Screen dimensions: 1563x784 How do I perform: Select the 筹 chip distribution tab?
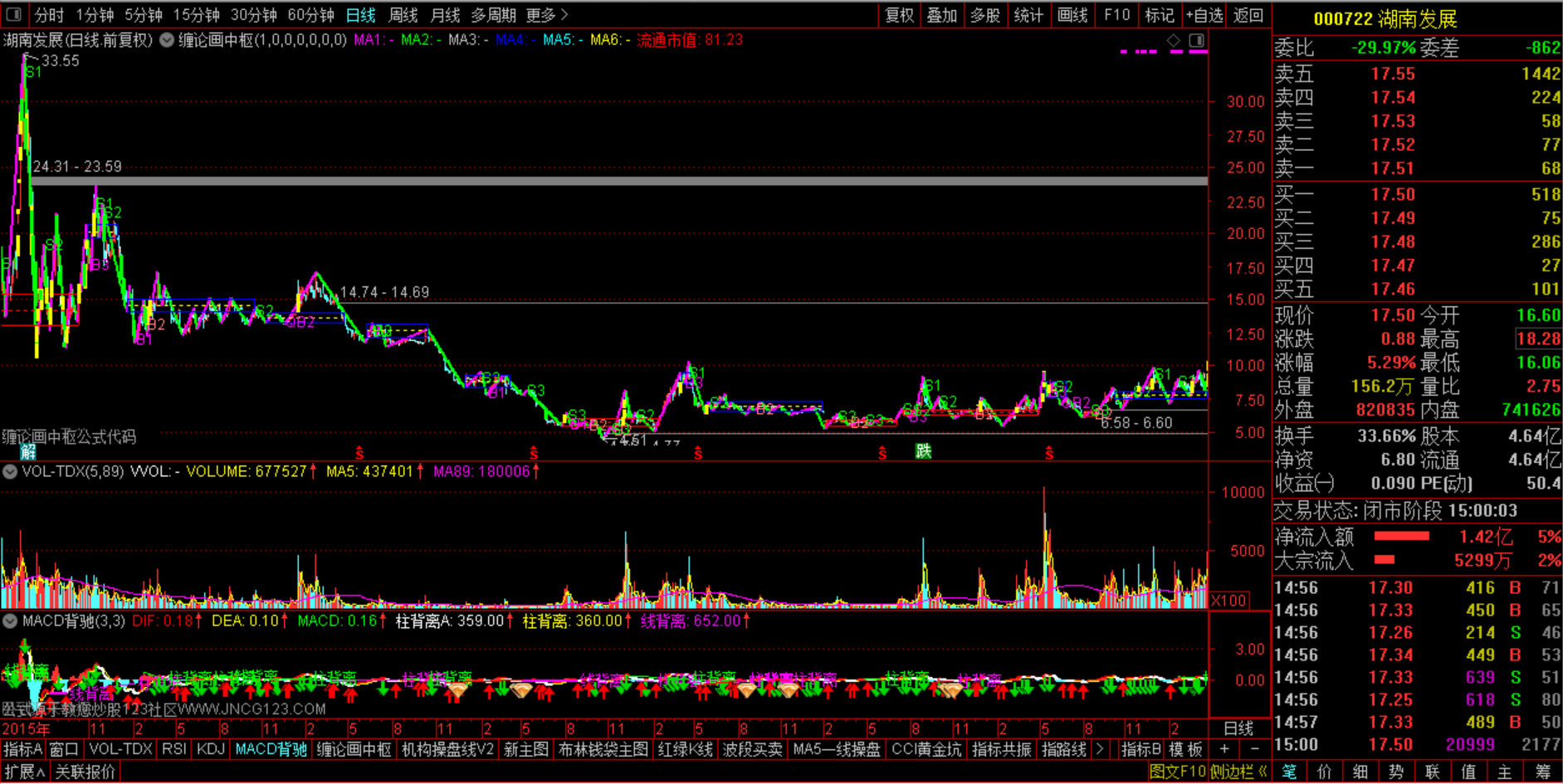click(x=1542, y=772)
